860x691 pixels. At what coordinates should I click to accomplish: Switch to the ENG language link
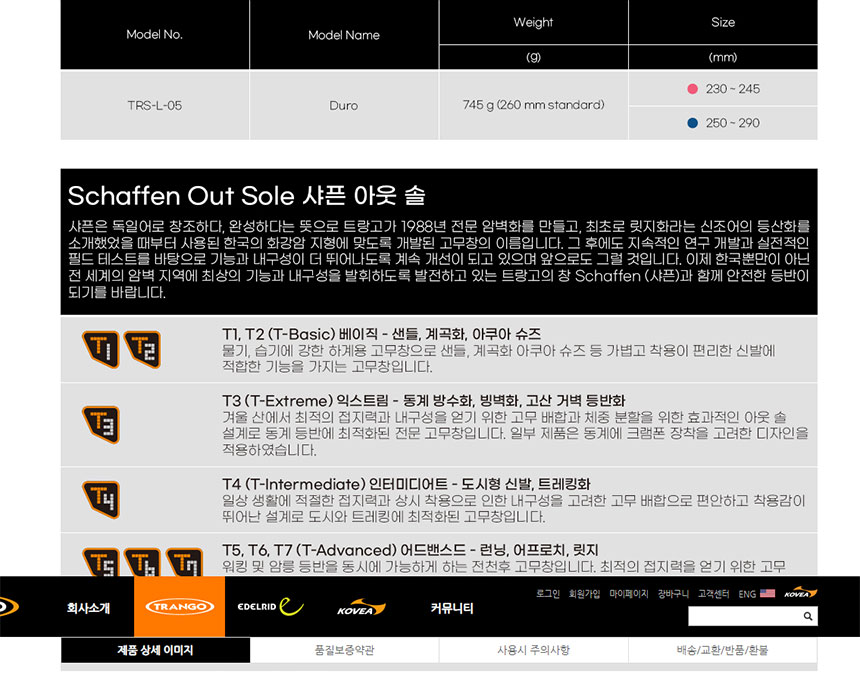(x=747, y=594)
